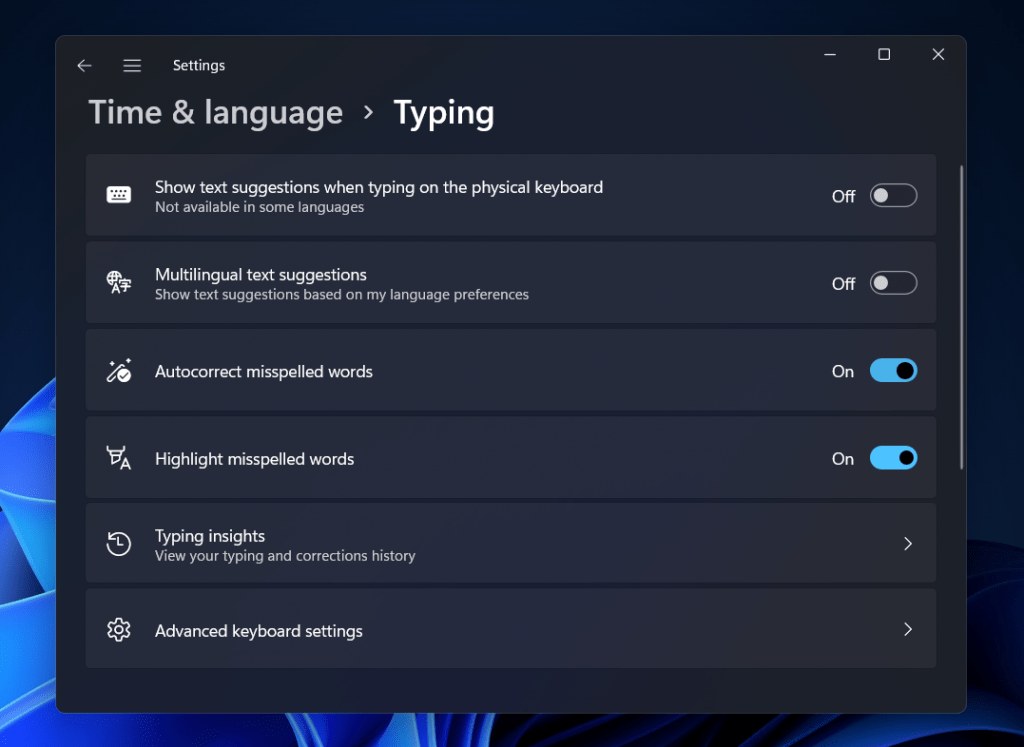The width and height of the screenshot is (1024, 747).
Task: Click the advanced keyboard settings gear icon
Action: point(119,629)
